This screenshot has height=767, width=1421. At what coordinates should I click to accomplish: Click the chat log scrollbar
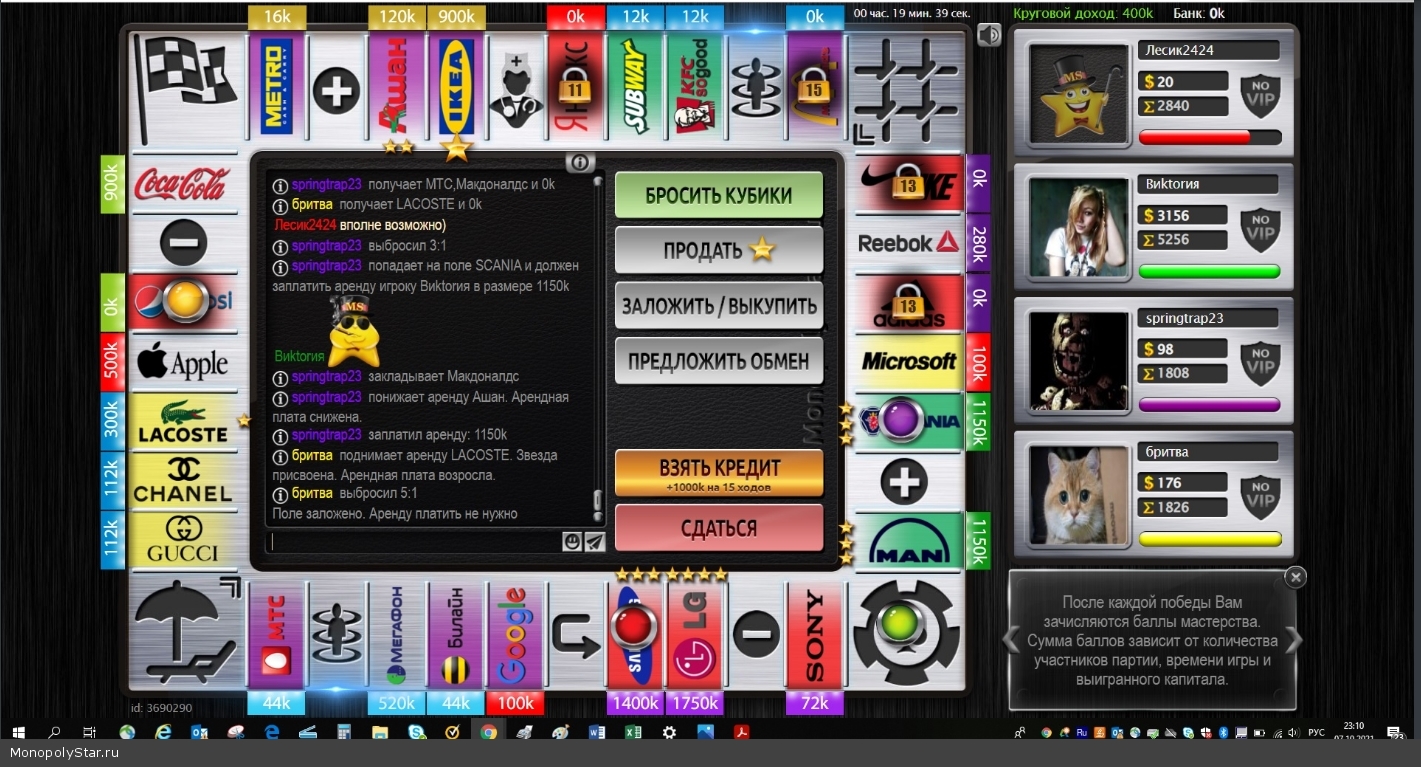pyautogui.click(x=598, y=350)
